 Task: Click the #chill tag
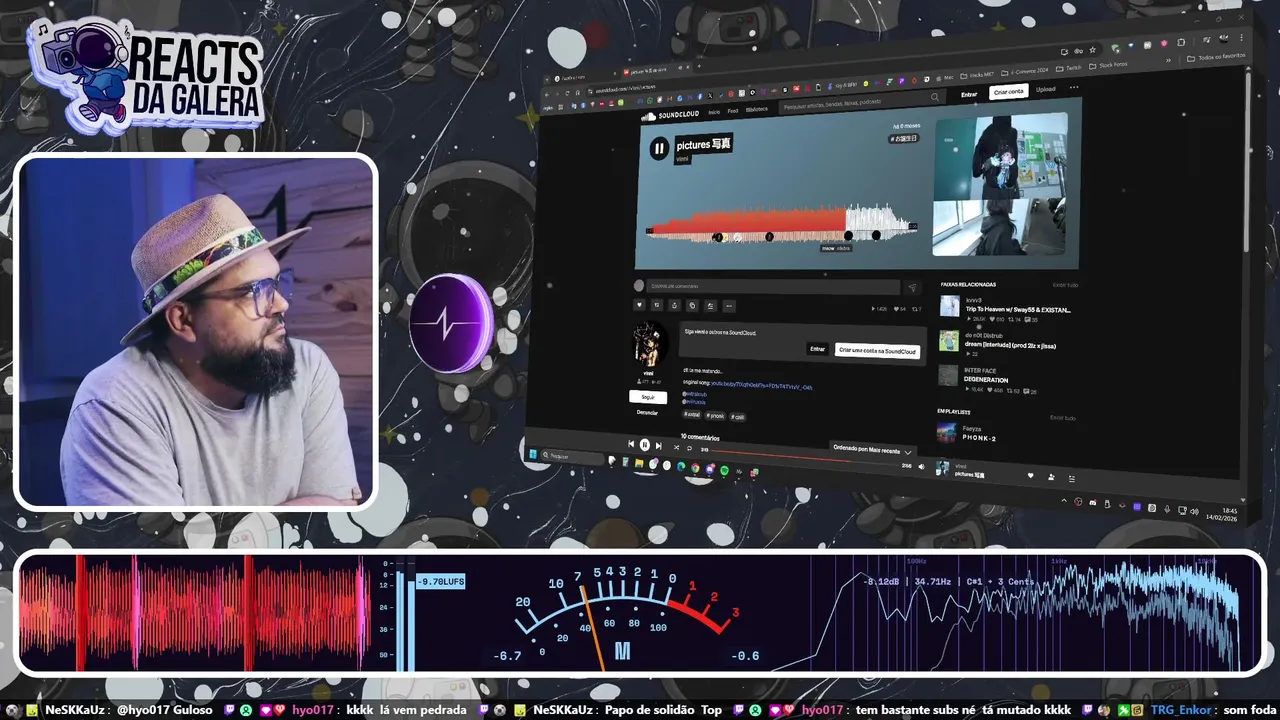[x=738, y=416]
